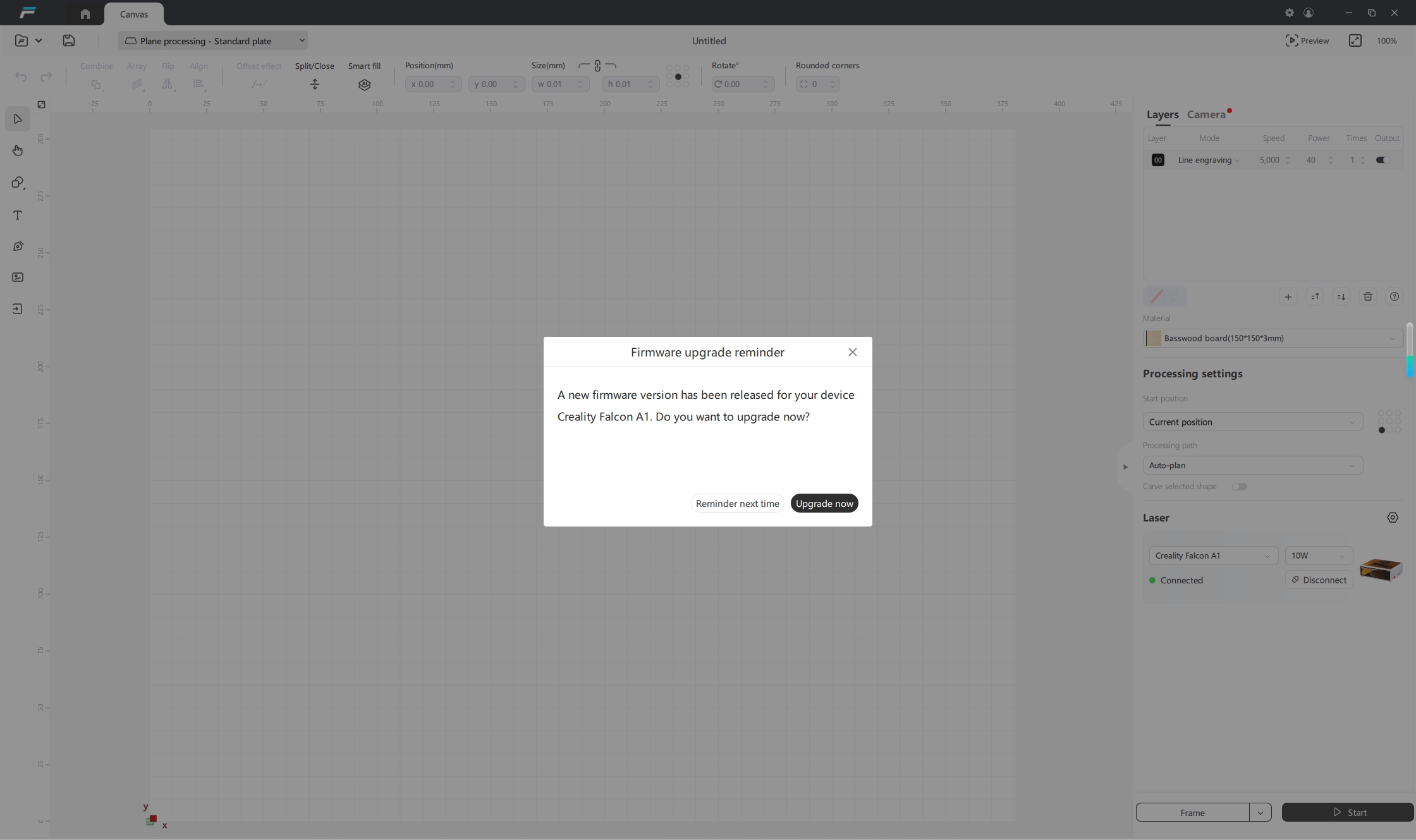The height and width of the screenshot is (840, 1416).
Task: Click the ruler corner fit icon
Action: click(x=41, y=104)
